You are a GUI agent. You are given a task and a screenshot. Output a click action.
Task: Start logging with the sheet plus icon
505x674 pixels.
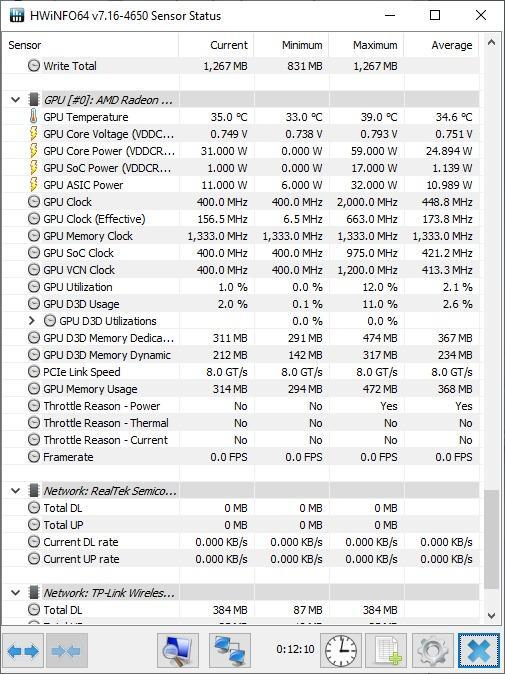386,651
